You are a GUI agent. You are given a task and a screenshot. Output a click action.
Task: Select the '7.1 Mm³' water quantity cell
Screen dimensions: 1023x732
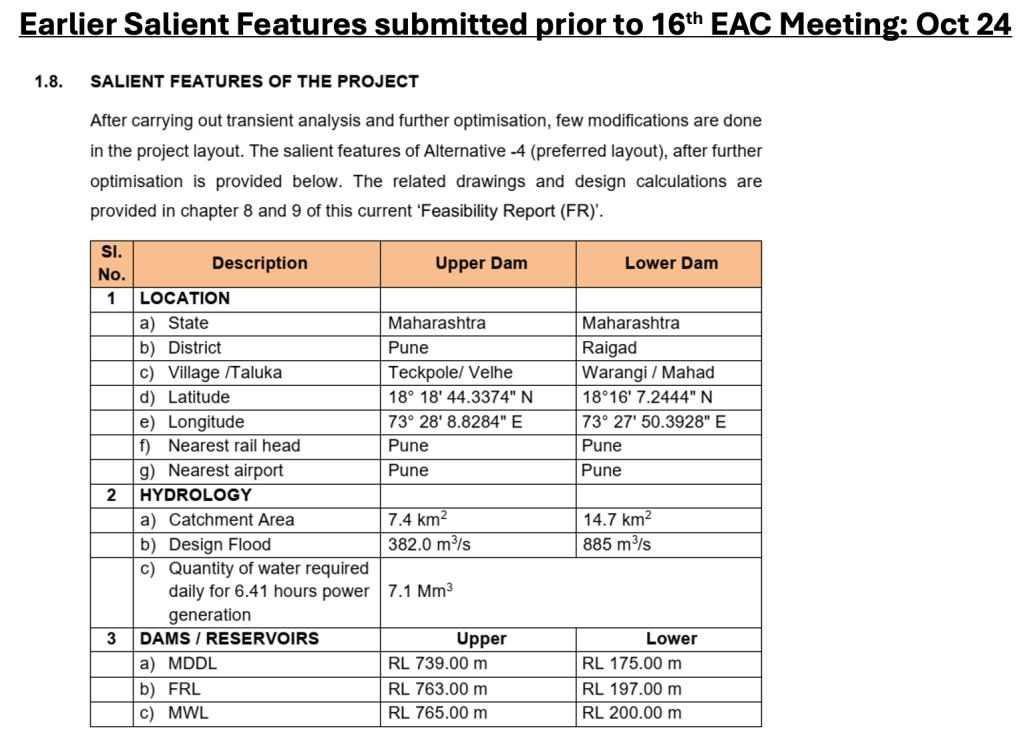(x=421, y=591)
